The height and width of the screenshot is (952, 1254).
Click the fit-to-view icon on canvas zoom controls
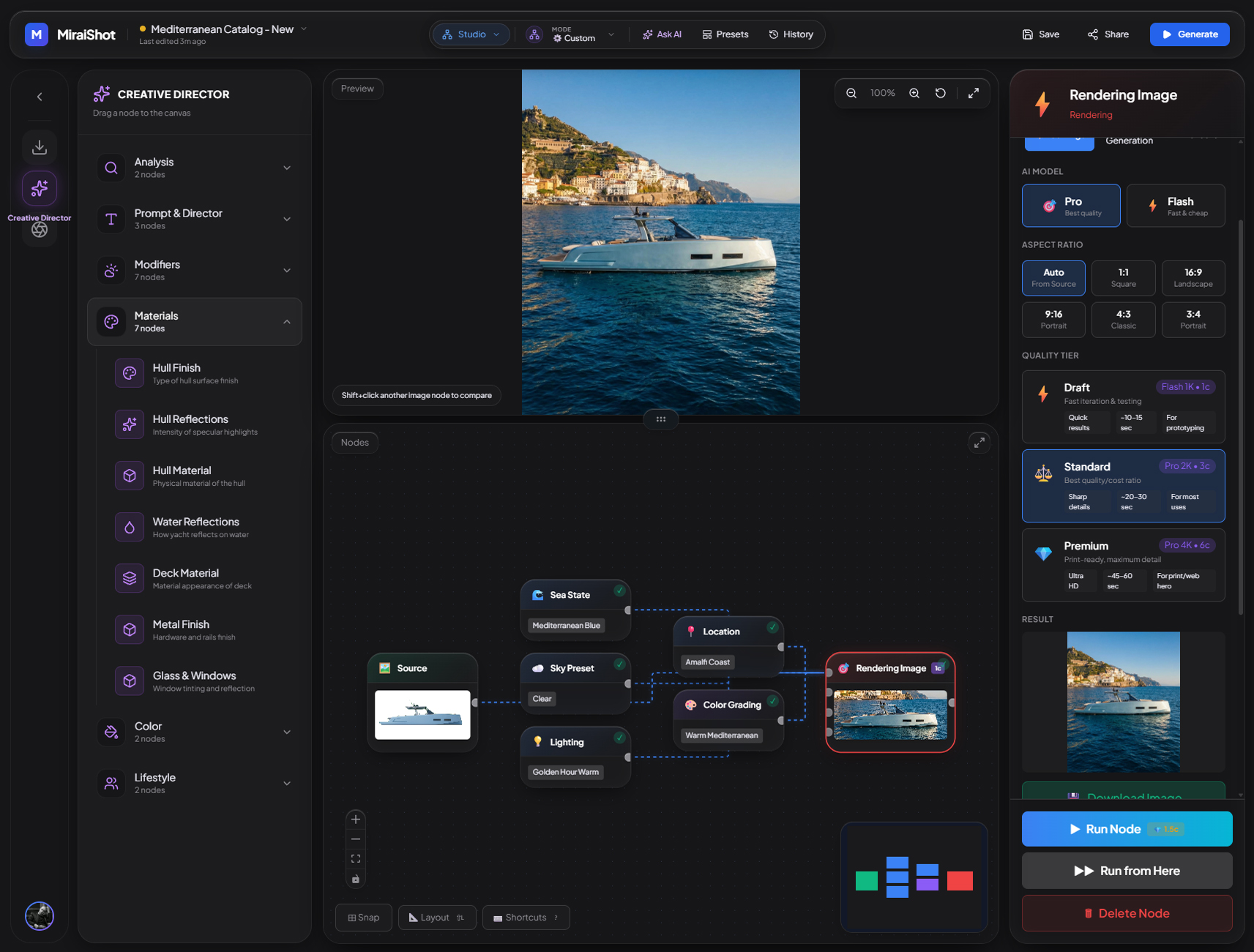pyautogui.click(x=356, y=858)
